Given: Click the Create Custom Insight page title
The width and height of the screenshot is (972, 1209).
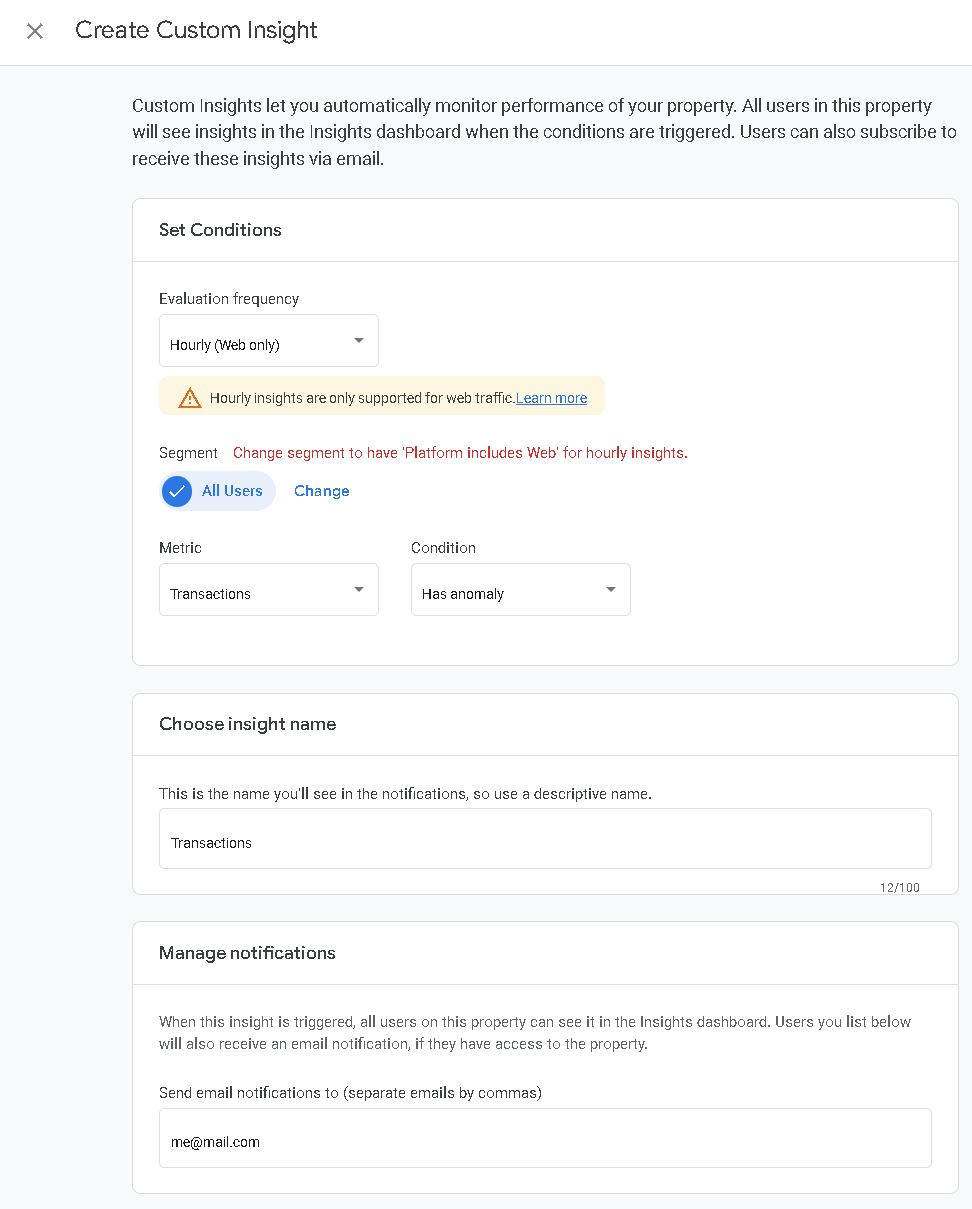Looking at the screenshot, I should [x=196, y=31].
